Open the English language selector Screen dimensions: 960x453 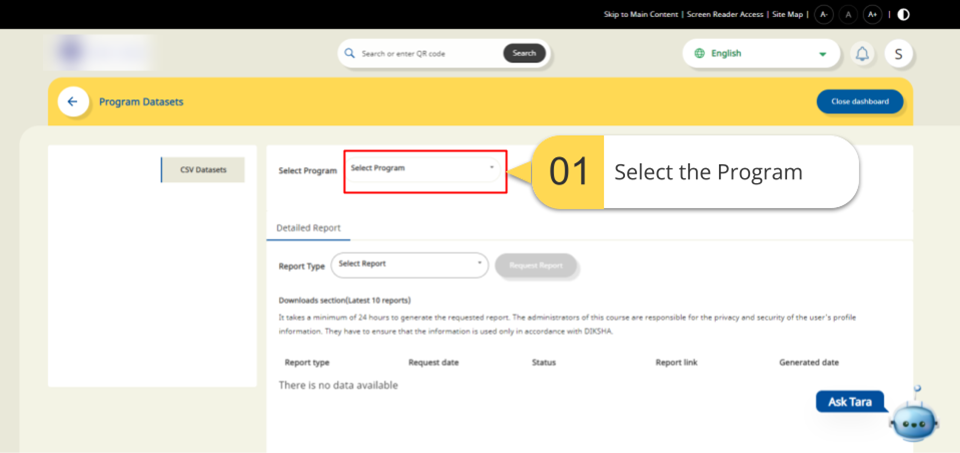761,54
